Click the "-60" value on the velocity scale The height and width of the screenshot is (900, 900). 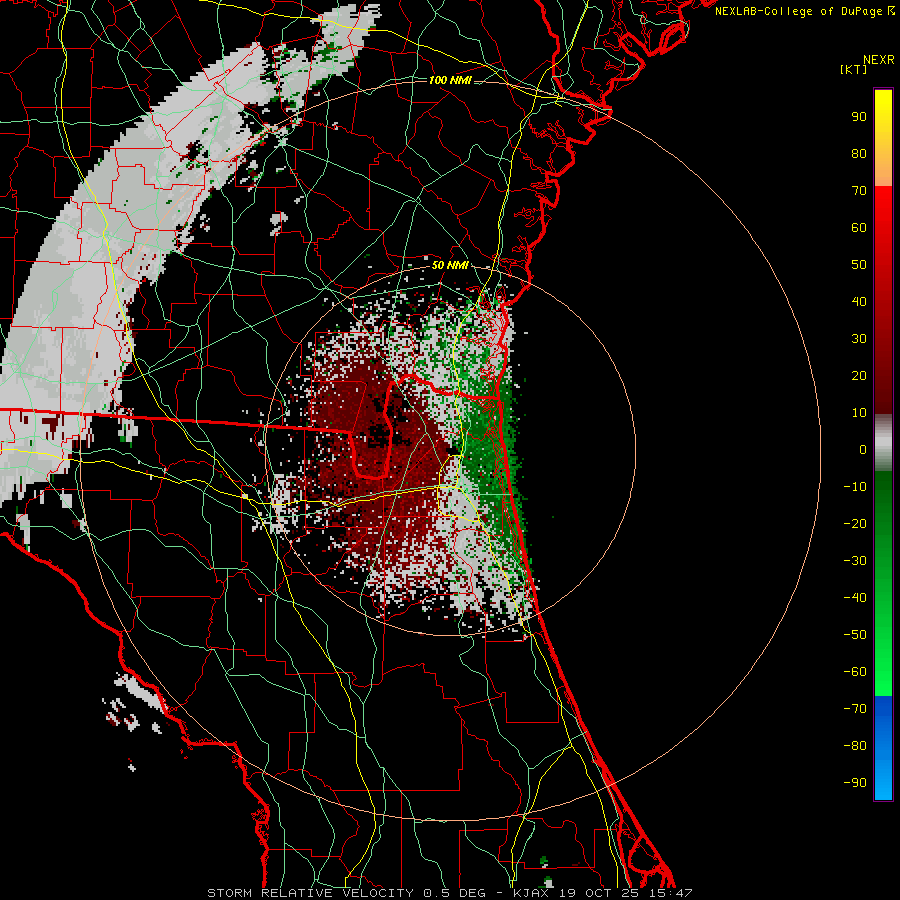(855, 672)
